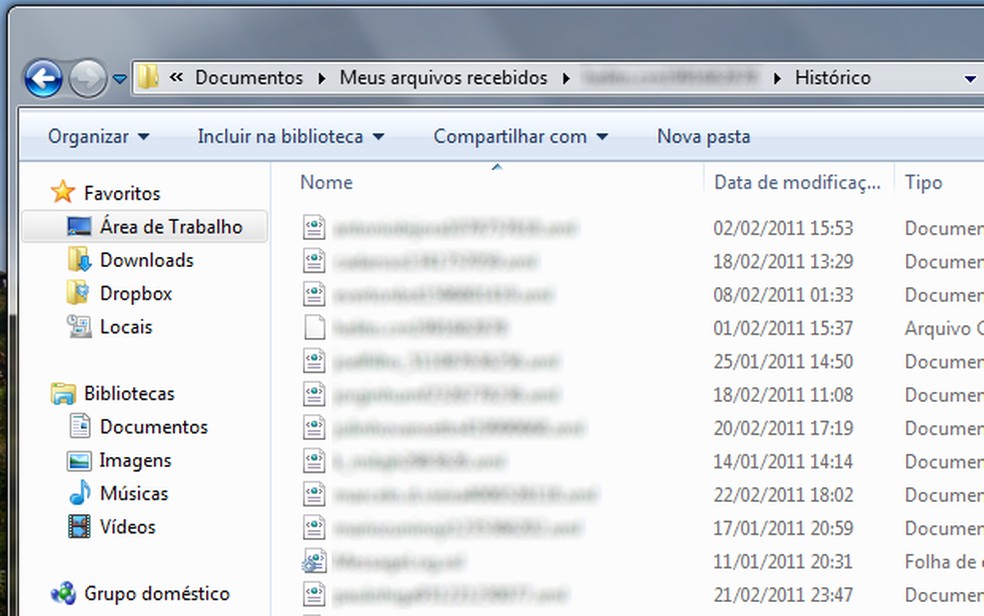Open the Imagens library

pyautogui.click(x=136, y=460)
